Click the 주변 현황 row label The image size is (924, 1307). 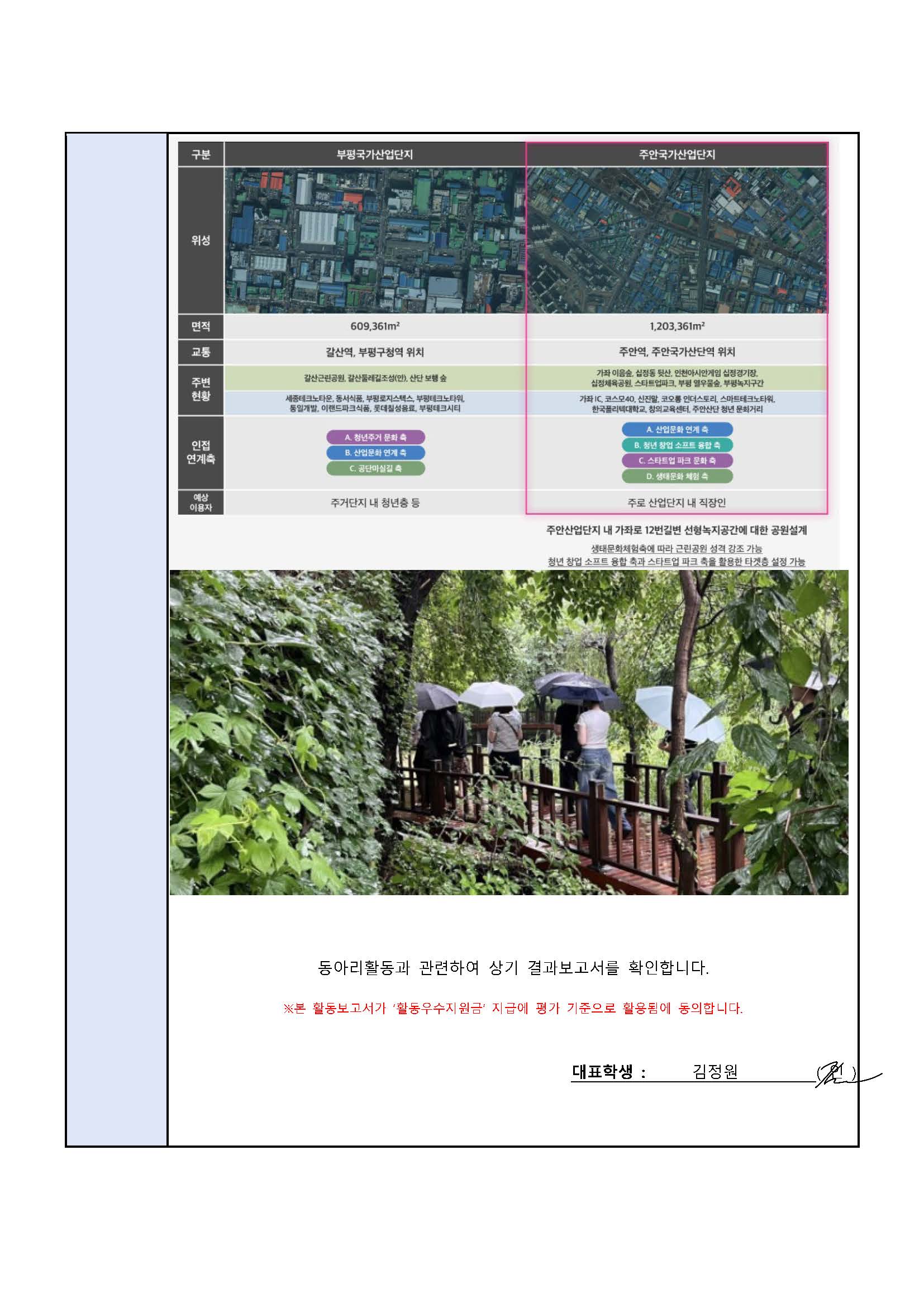pos(201,389)
